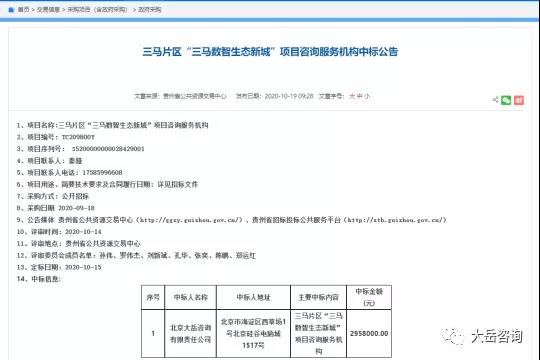Open the ggzy.guizhou.gov.cn link

point(189,220)
